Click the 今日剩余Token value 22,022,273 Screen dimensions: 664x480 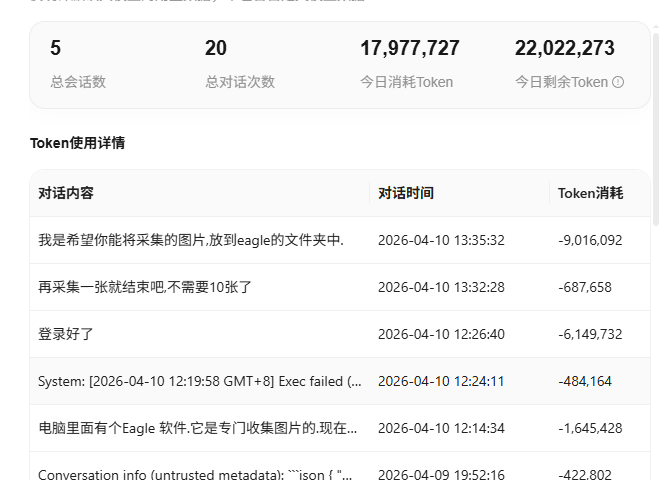(x=564, y=48)
